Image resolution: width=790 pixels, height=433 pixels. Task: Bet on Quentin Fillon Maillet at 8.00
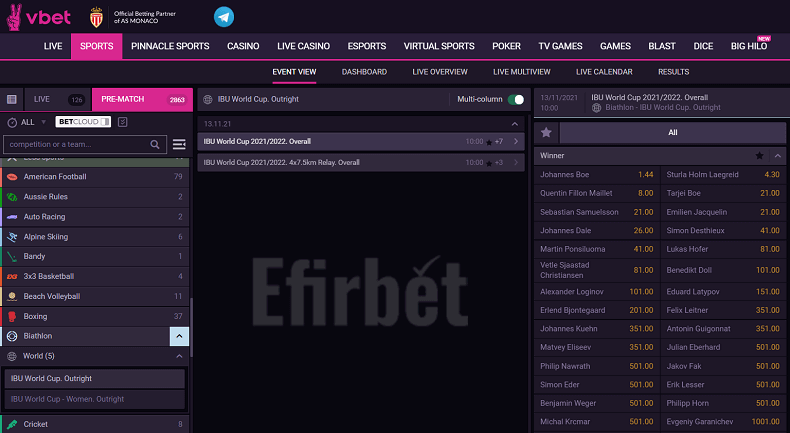tap(597, 193)
